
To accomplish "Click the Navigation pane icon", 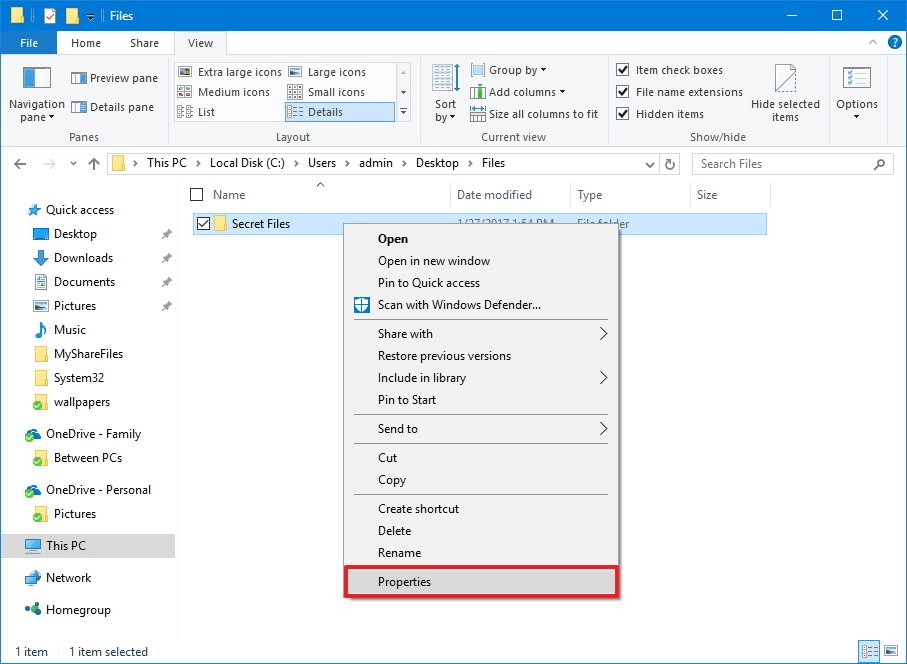I will point(36,78).
